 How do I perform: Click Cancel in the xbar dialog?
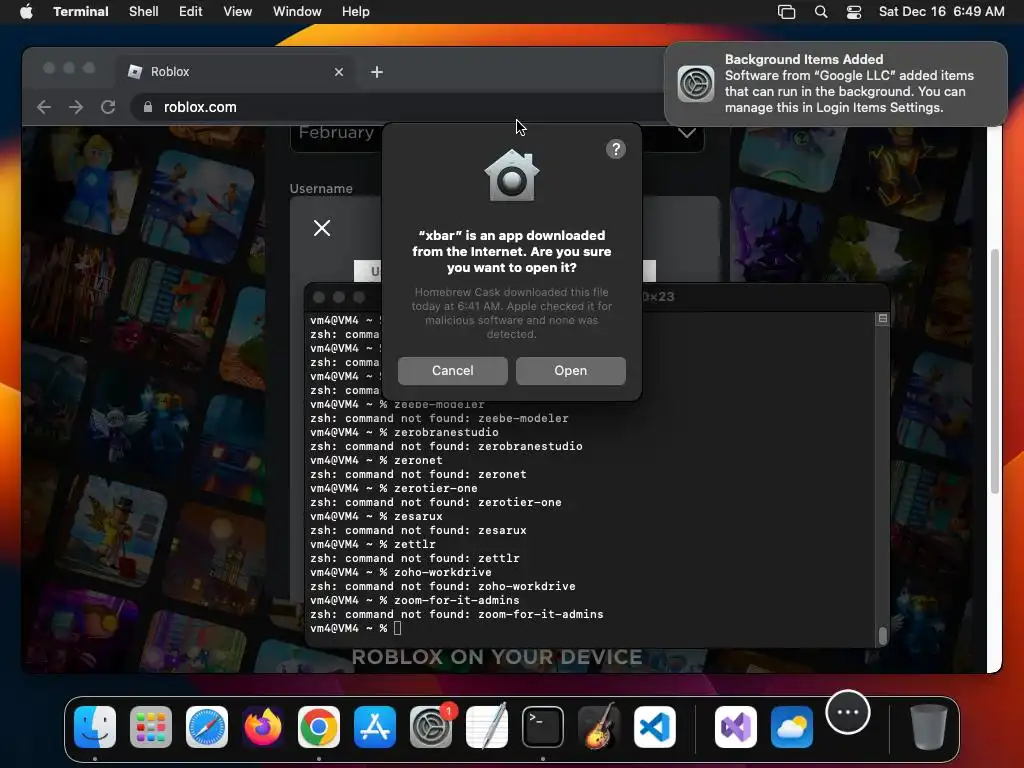point(453,370)
